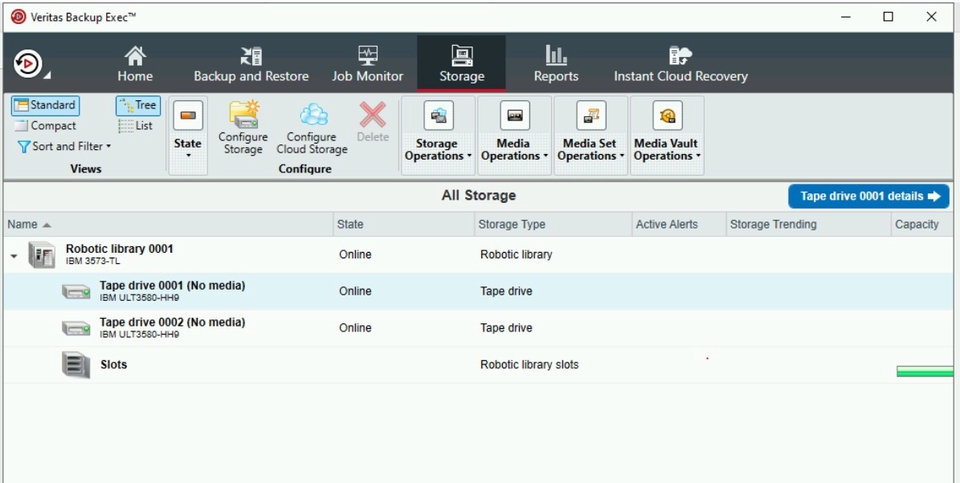Click the Tape drive 0002 device icon
This screenshot has height=483, width=960.
click(76, 329)
